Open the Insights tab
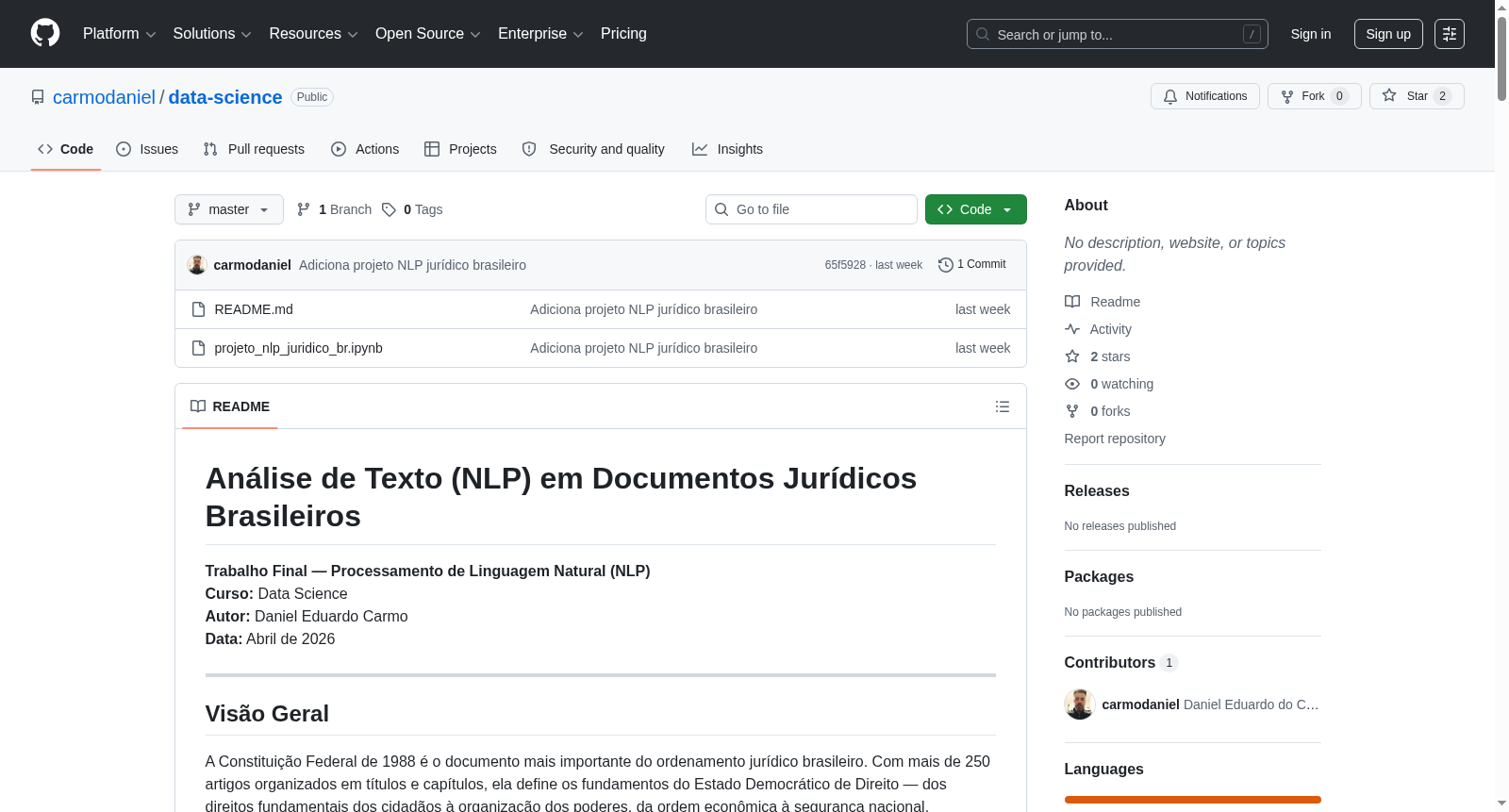Screen dimensions: 1509x812 pos(727,149)
